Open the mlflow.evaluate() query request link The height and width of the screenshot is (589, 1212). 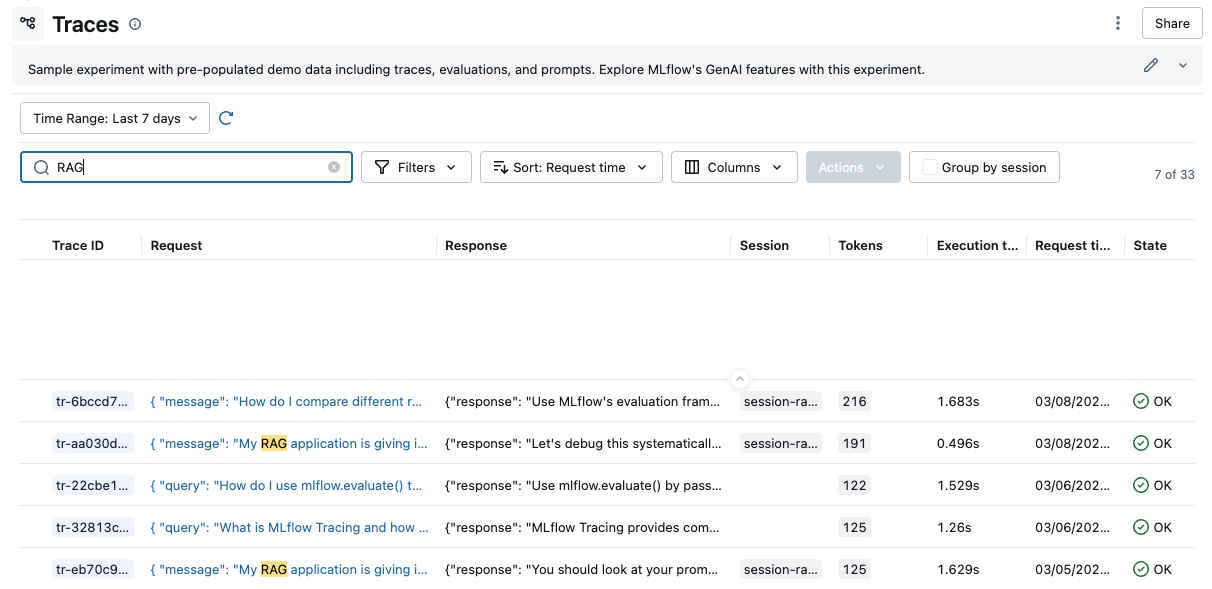288,486
